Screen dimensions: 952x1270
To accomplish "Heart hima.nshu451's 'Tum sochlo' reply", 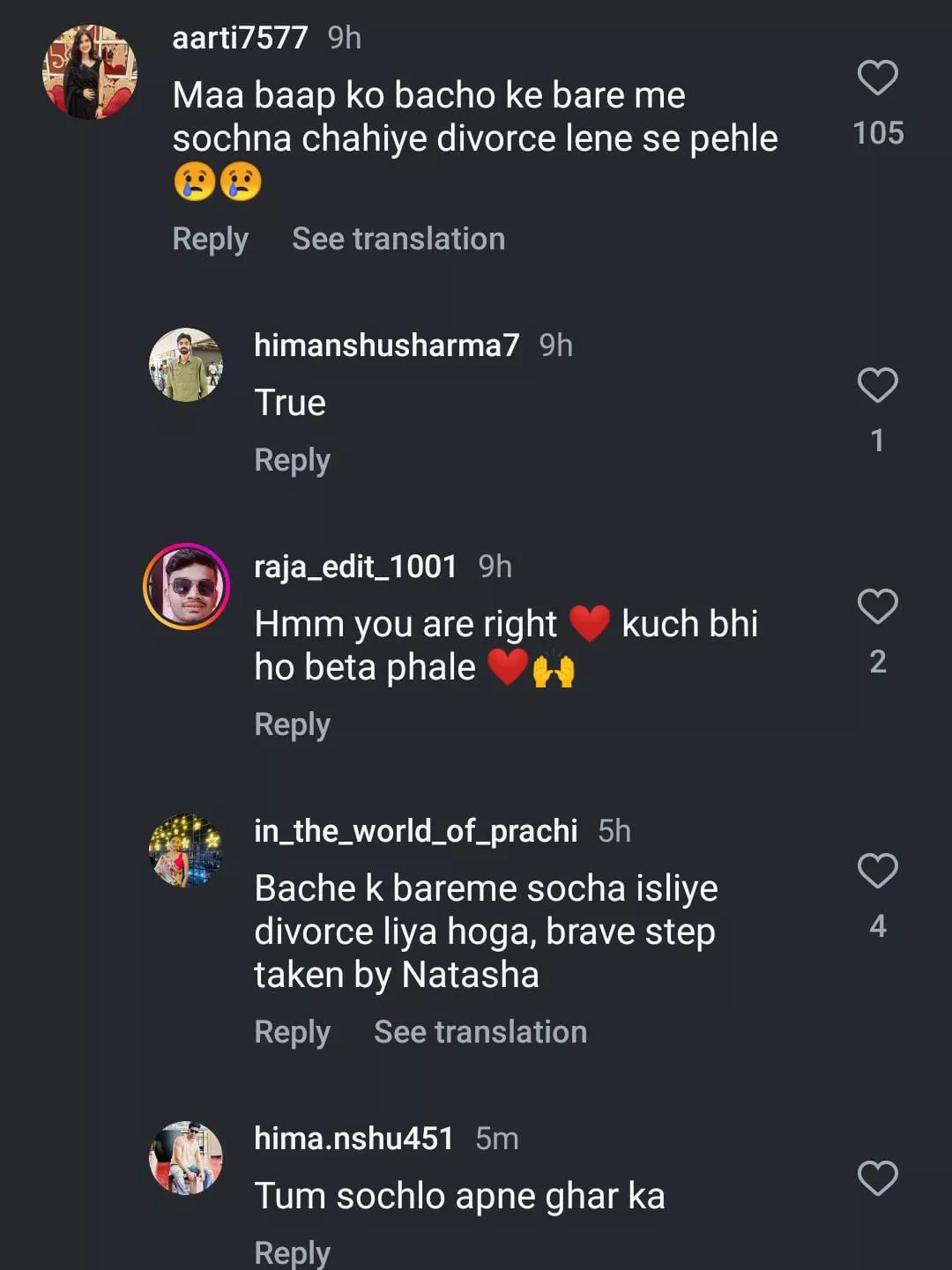I will pos(877,1178).
